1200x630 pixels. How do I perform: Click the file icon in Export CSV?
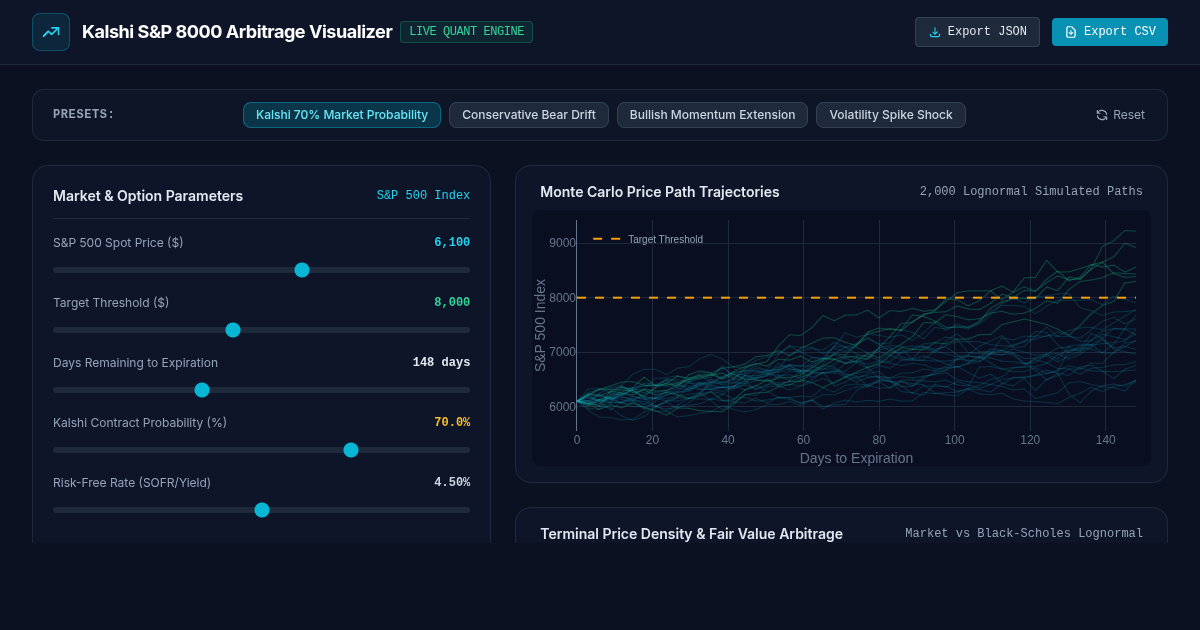tap(1071, 32)
